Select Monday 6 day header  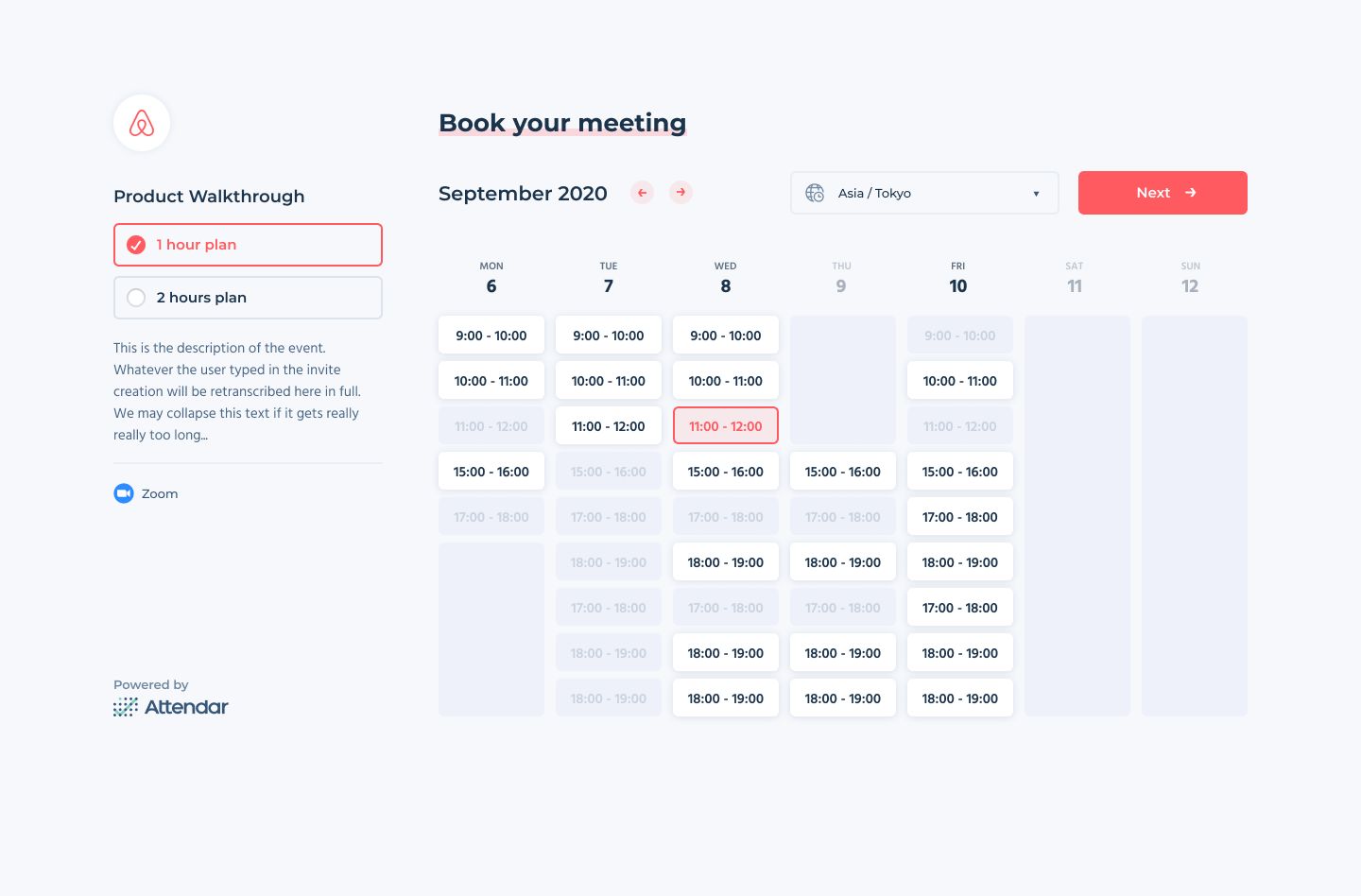pos(491,279)
